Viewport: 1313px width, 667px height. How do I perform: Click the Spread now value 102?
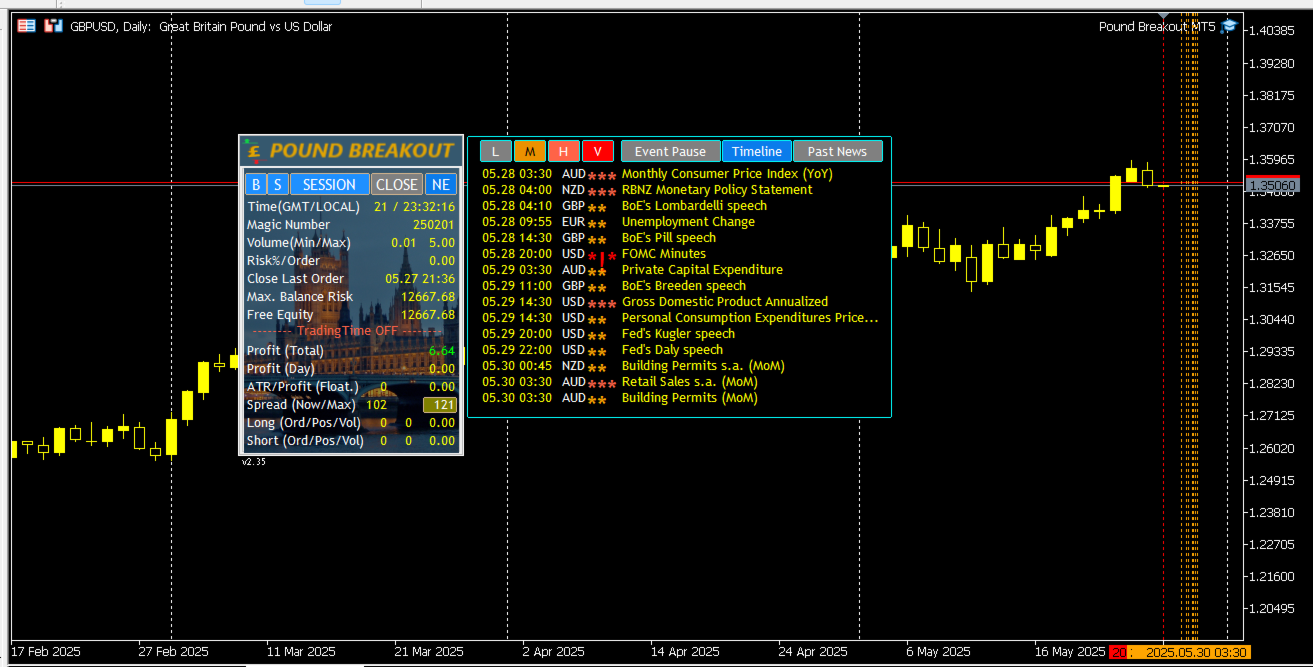coord(376,405)
